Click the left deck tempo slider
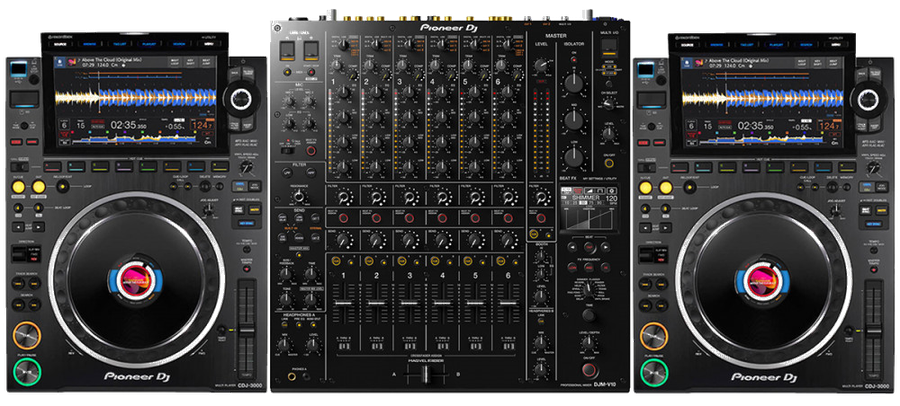900x406 pixels. pos(246,330)
